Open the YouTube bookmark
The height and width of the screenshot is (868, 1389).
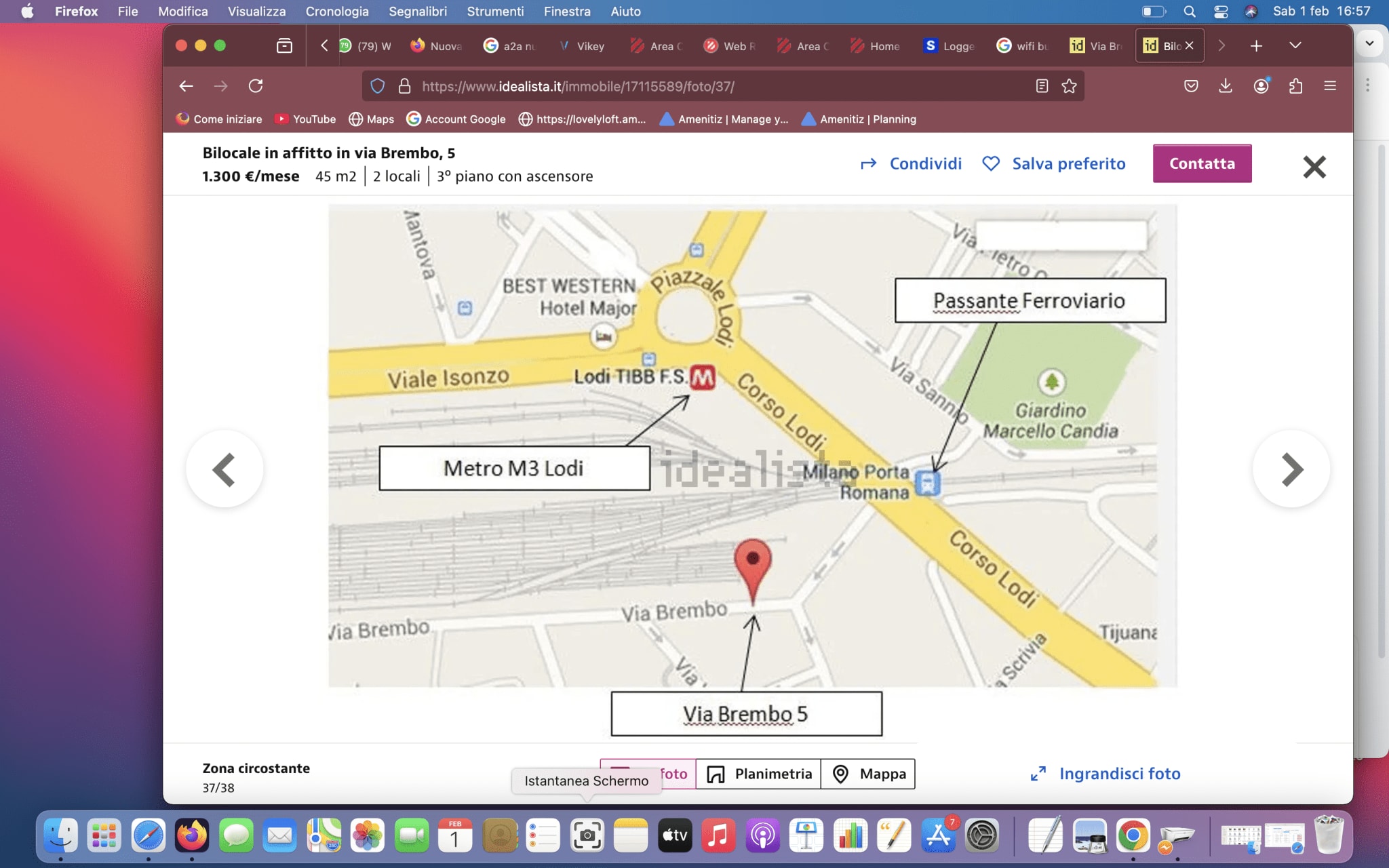click(x=305, y=119)
